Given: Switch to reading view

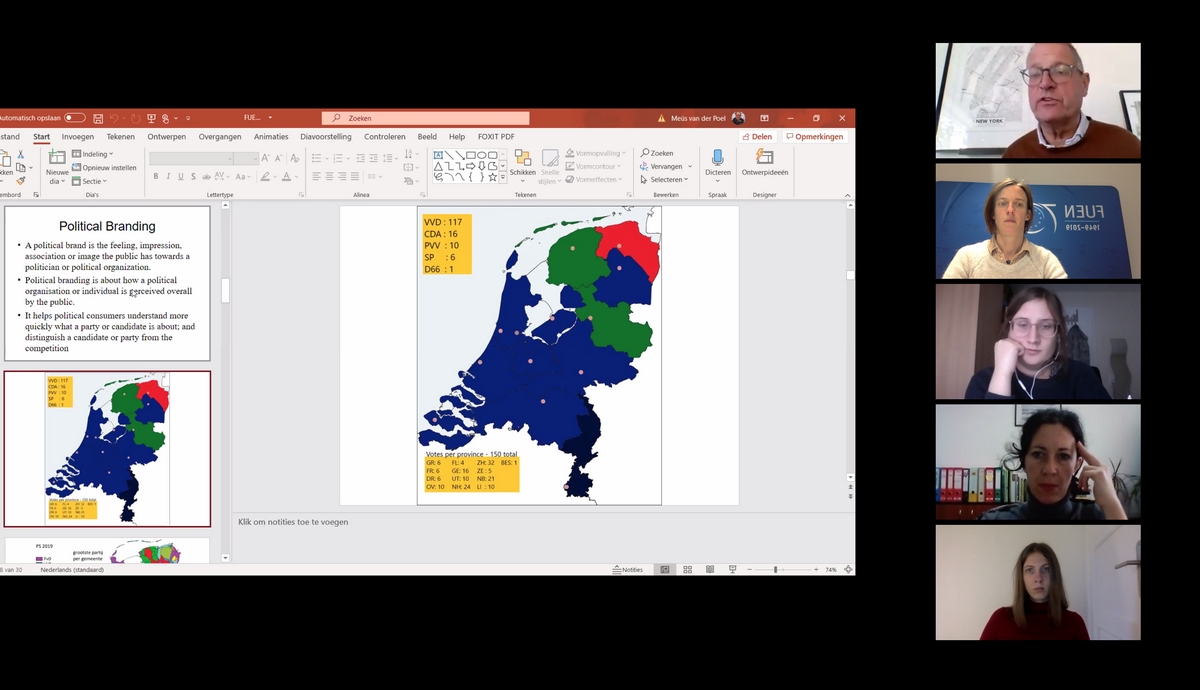Looking at the screenshot, I should [x=710, y=569].
